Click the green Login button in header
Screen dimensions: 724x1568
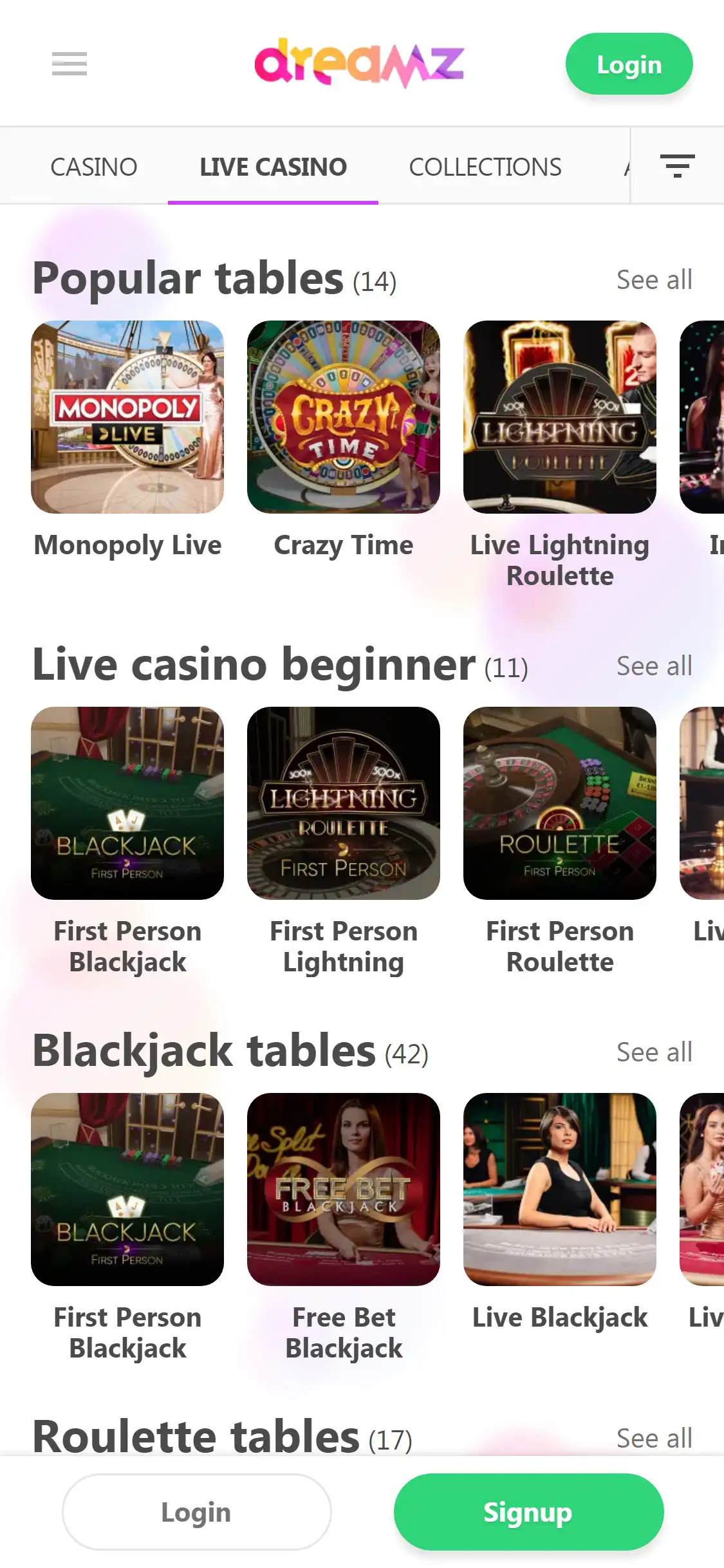click(x=629, y=64)
